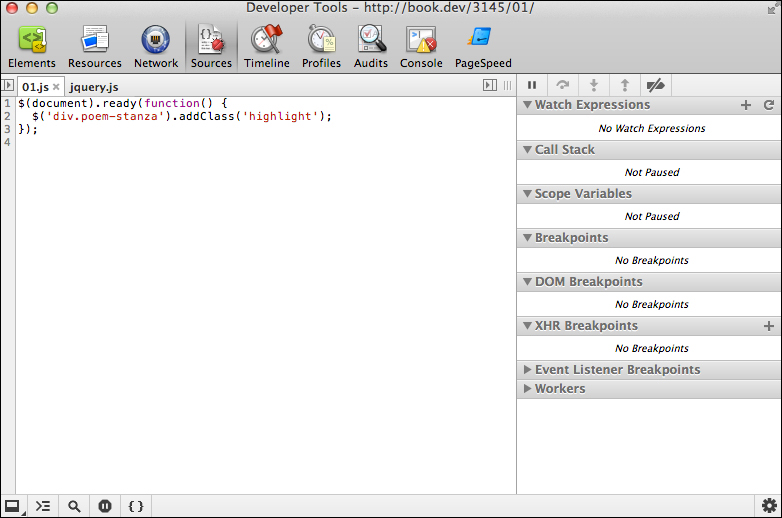
Task: Collapse the Call Stack section
Action: click(x=527, y=150)
